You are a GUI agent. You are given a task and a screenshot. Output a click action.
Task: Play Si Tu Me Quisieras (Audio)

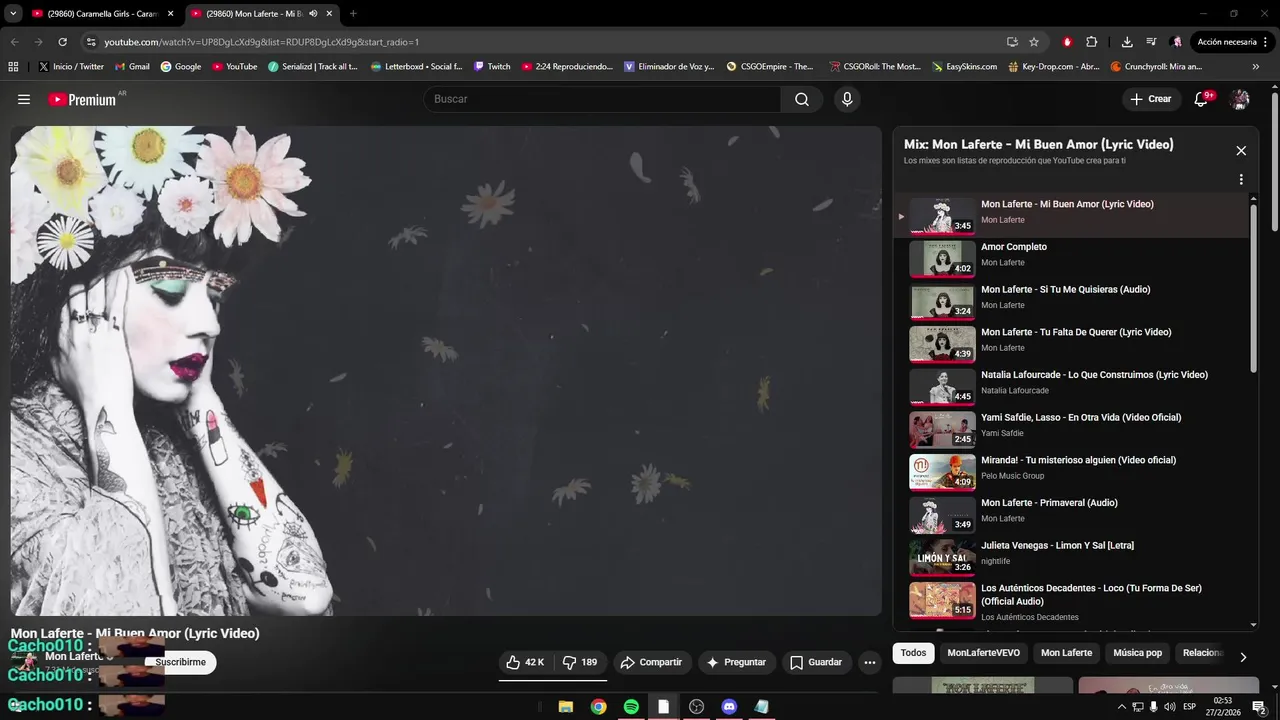pyautogui.click(x=1070, y=301)
